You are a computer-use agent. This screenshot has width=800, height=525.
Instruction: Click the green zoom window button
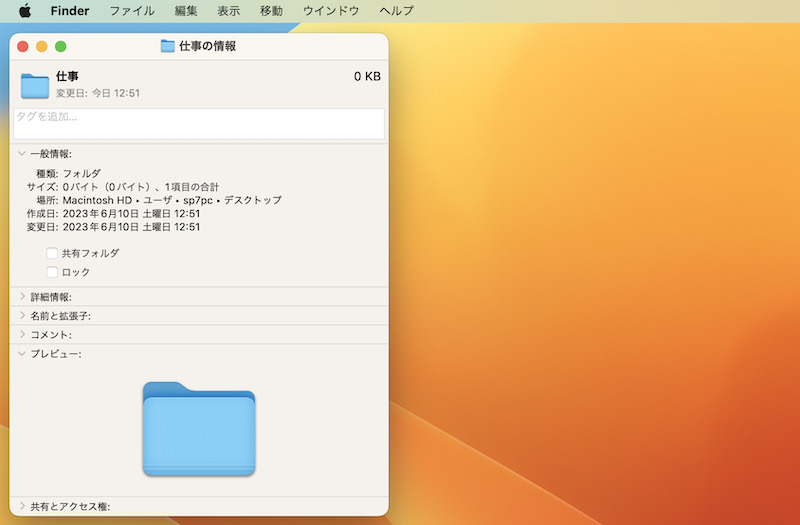pos(60,46)
